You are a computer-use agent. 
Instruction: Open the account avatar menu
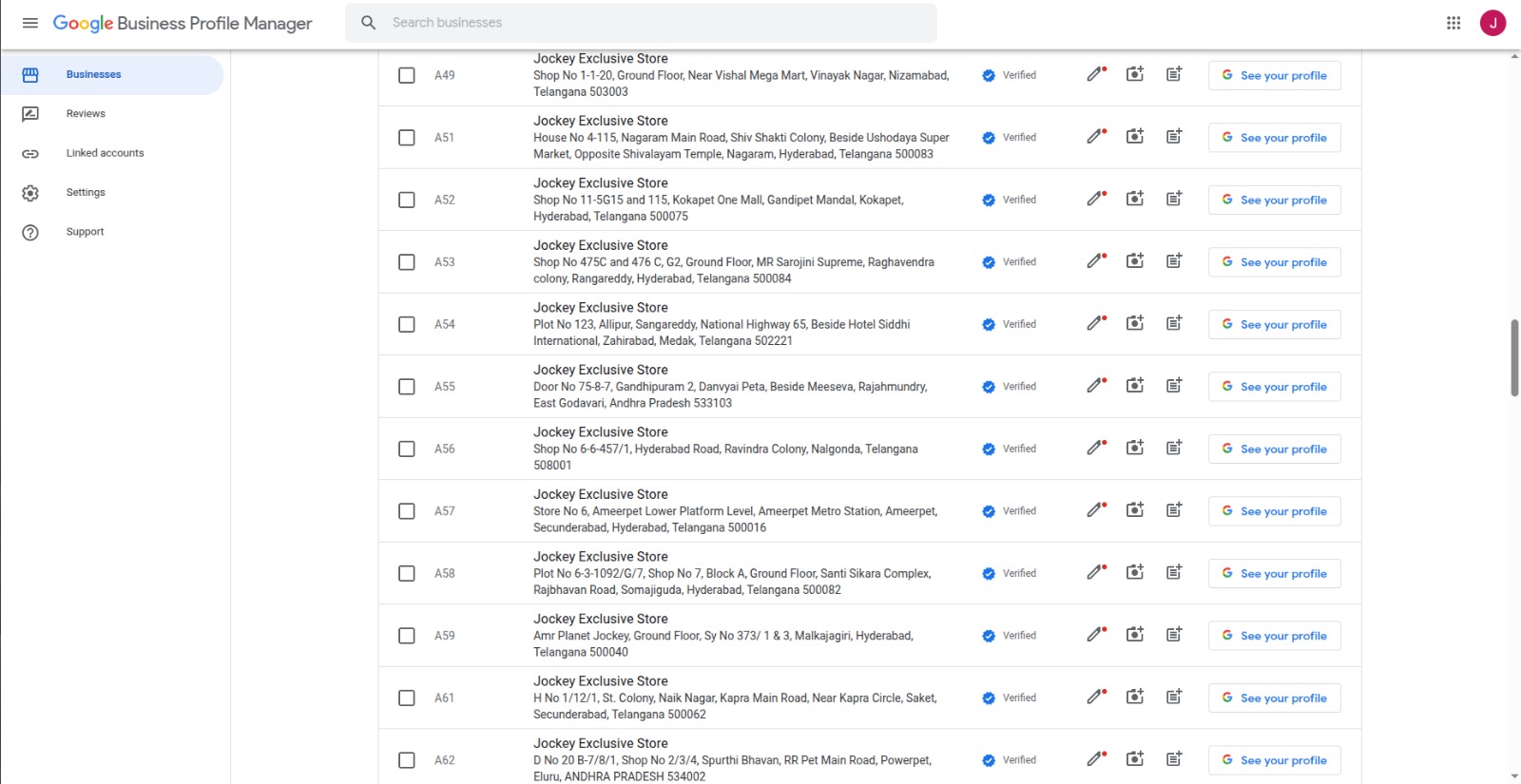[x=1492, y=23]
